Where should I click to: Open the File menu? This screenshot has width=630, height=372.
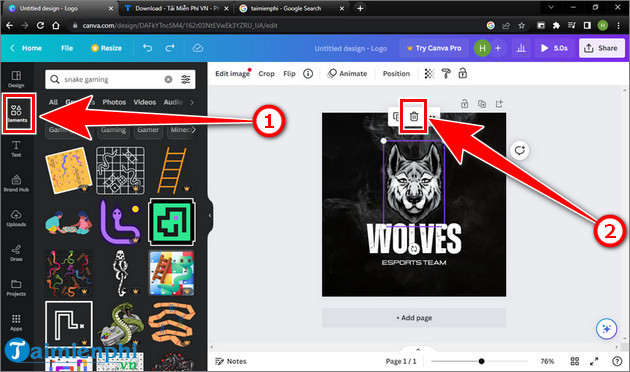67,48
